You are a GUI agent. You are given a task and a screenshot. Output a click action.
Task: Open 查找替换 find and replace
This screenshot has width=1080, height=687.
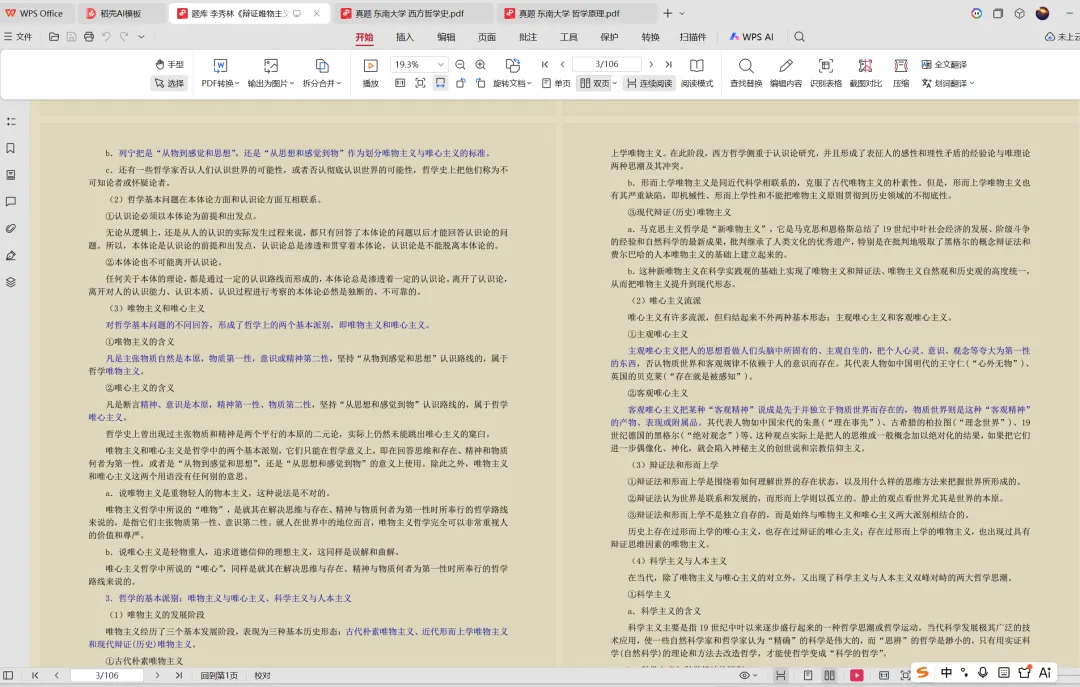746,74
